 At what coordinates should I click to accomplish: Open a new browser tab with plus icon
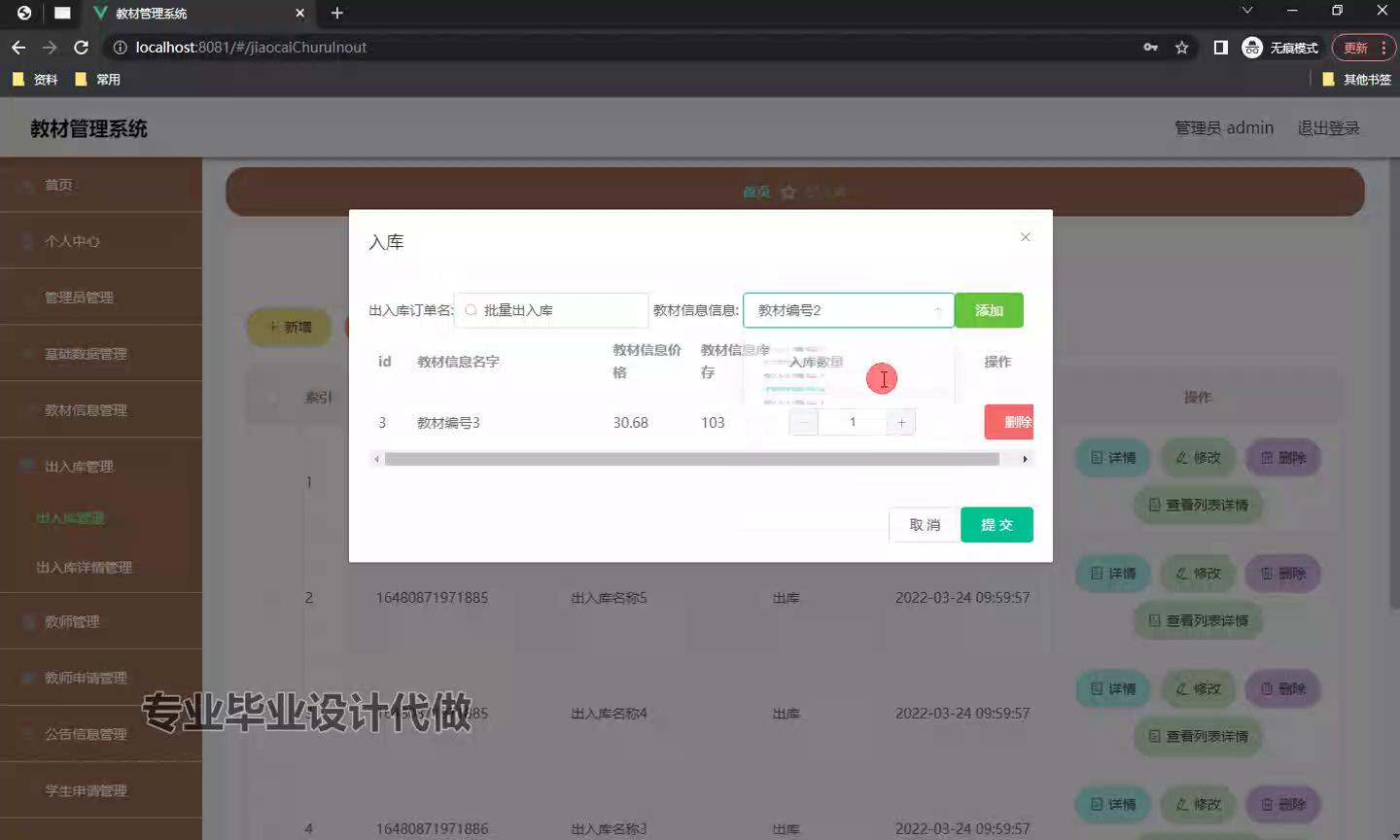coord(337,13)
